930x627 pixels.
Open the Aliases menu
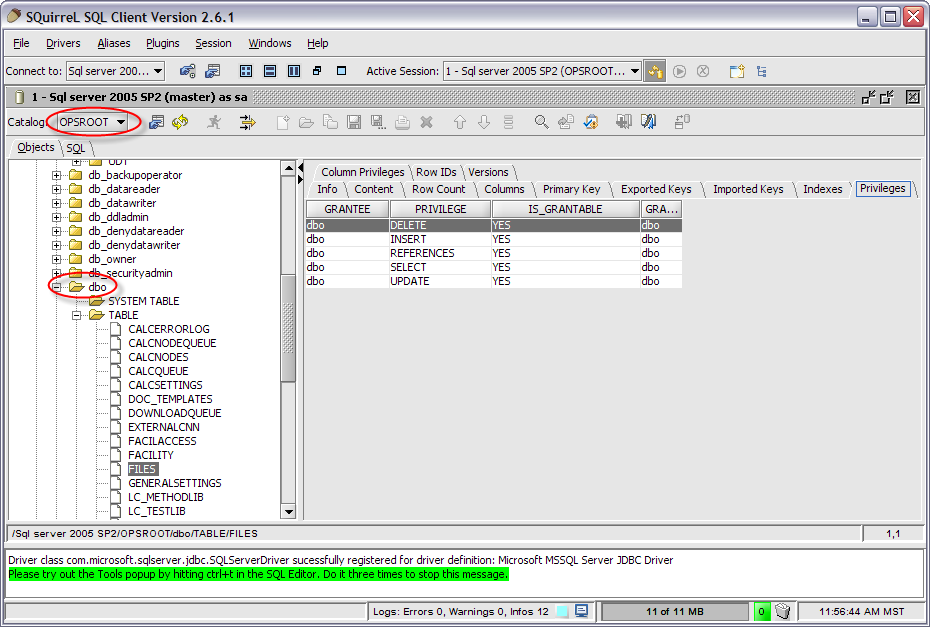pos(114,43)
